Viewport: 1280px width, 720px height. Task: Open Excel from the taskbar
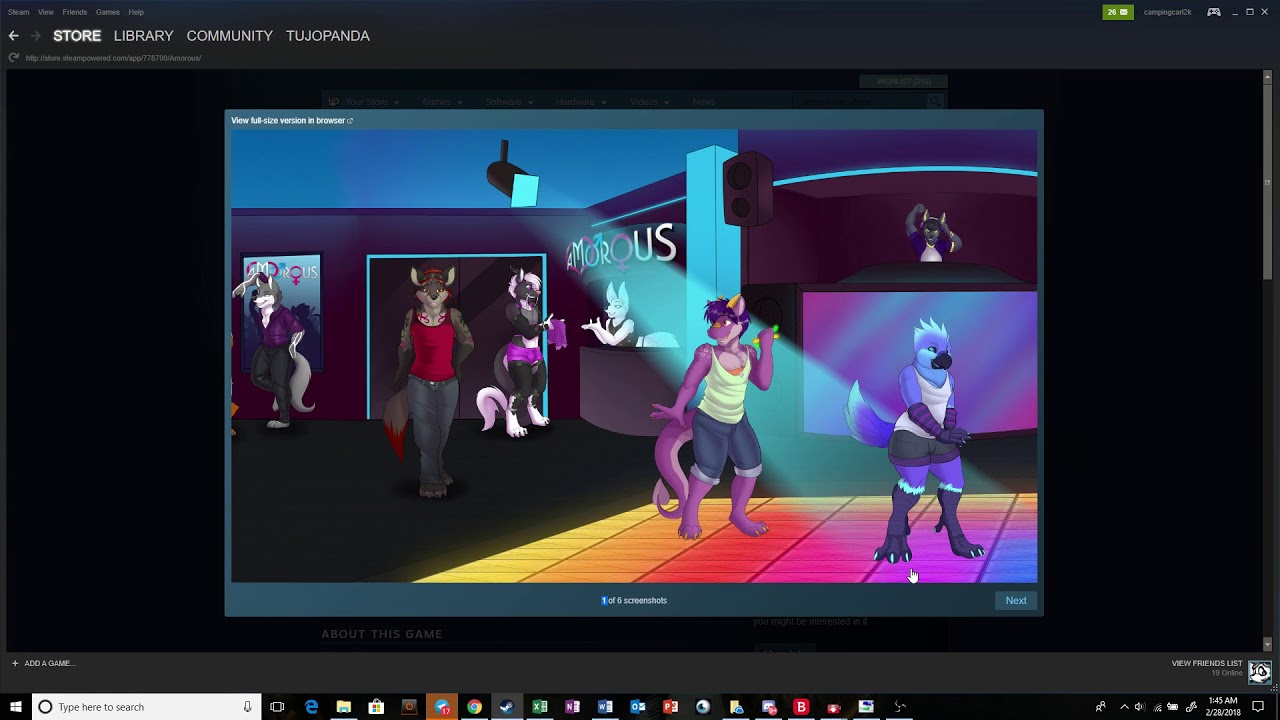tap(540, 707)
